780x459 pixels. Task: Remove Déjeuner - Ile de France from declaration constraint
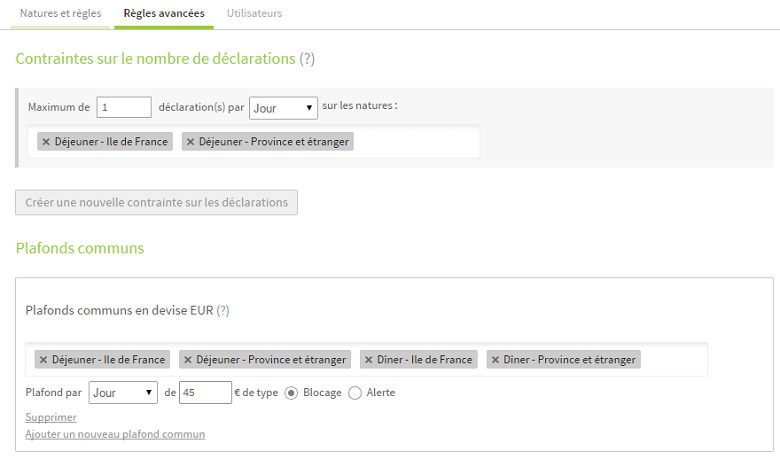click(46, 142)
